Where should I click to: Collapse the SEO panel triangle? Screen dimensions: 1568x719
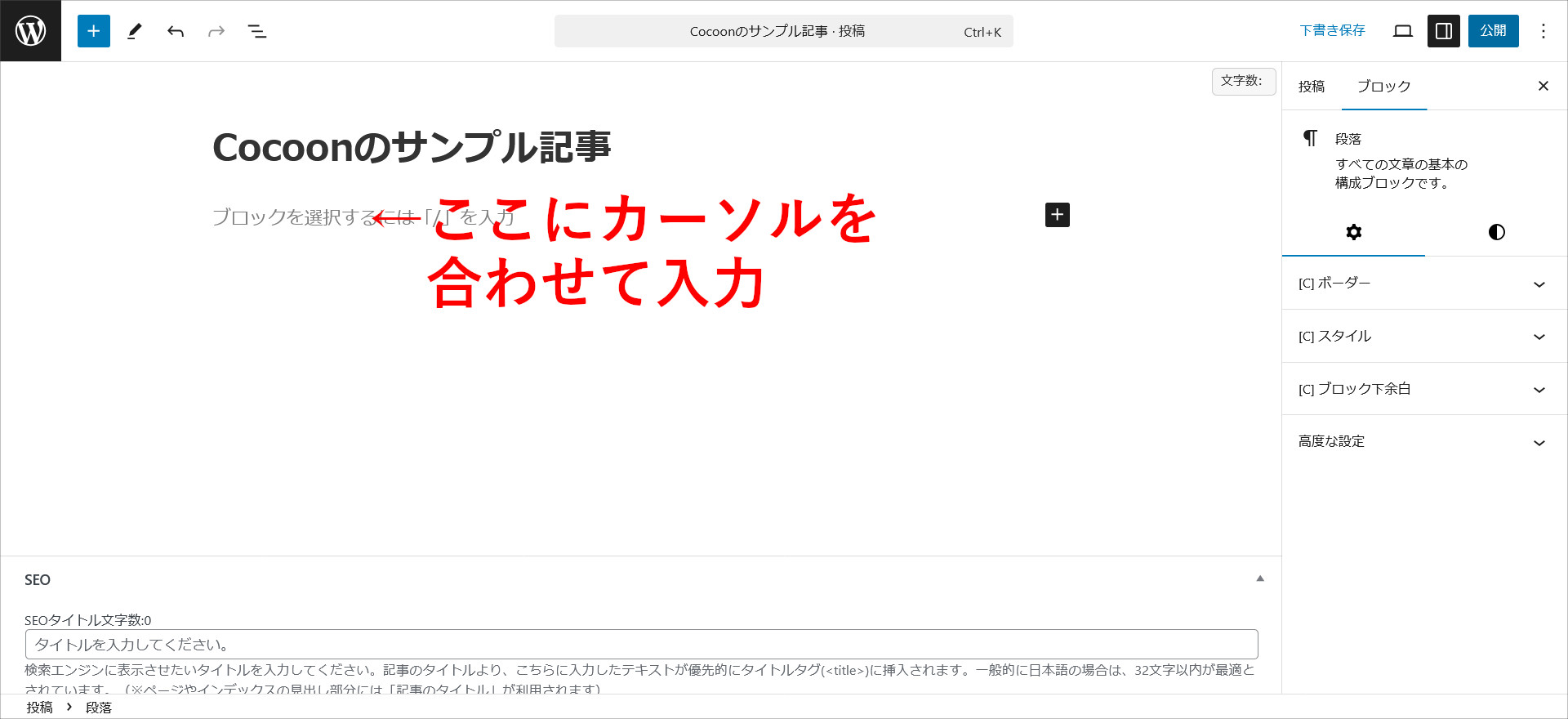pos(1260,578)
